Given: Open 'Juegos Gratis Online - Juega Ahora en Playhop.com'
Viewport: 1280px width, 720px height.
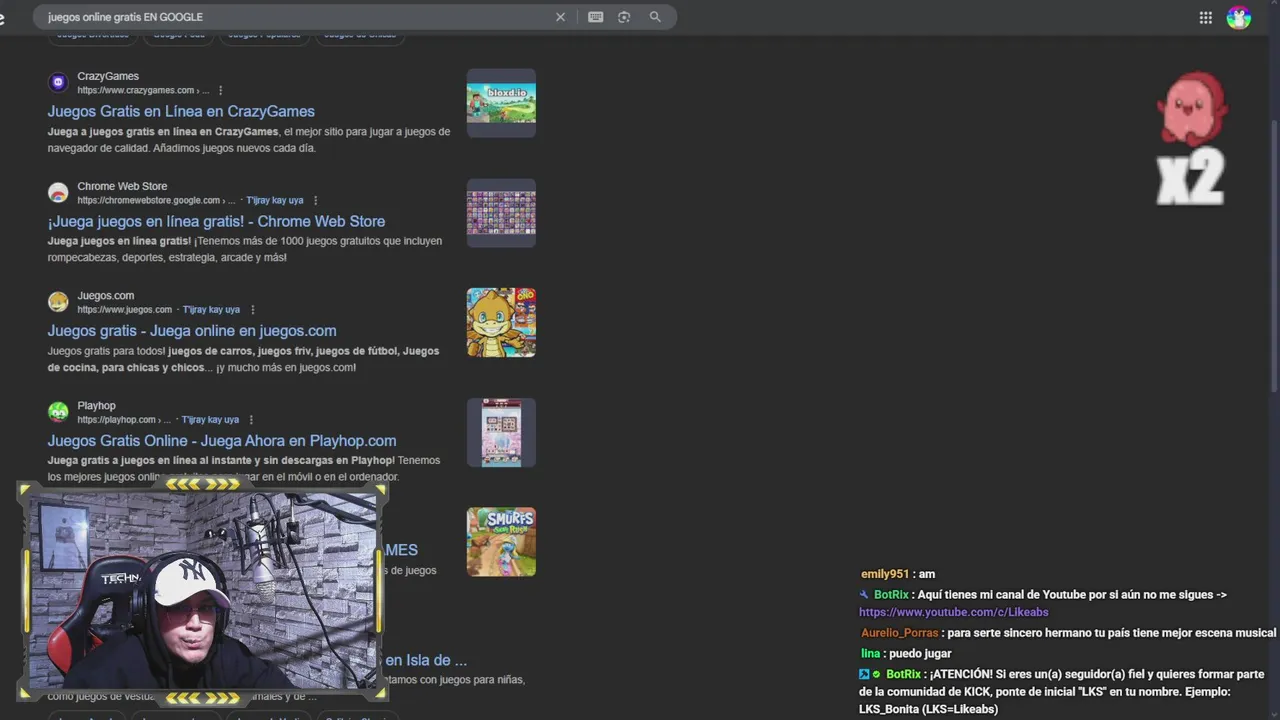Looking at the screenshot, I should 222,441.
